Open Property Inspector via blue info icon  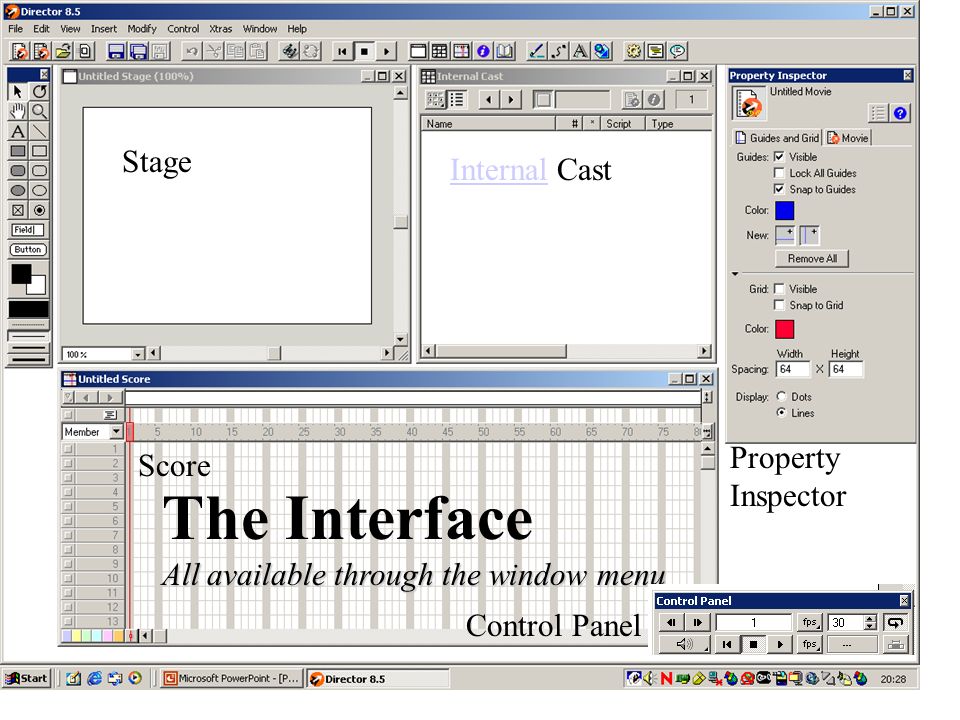(x=483, y=51)
